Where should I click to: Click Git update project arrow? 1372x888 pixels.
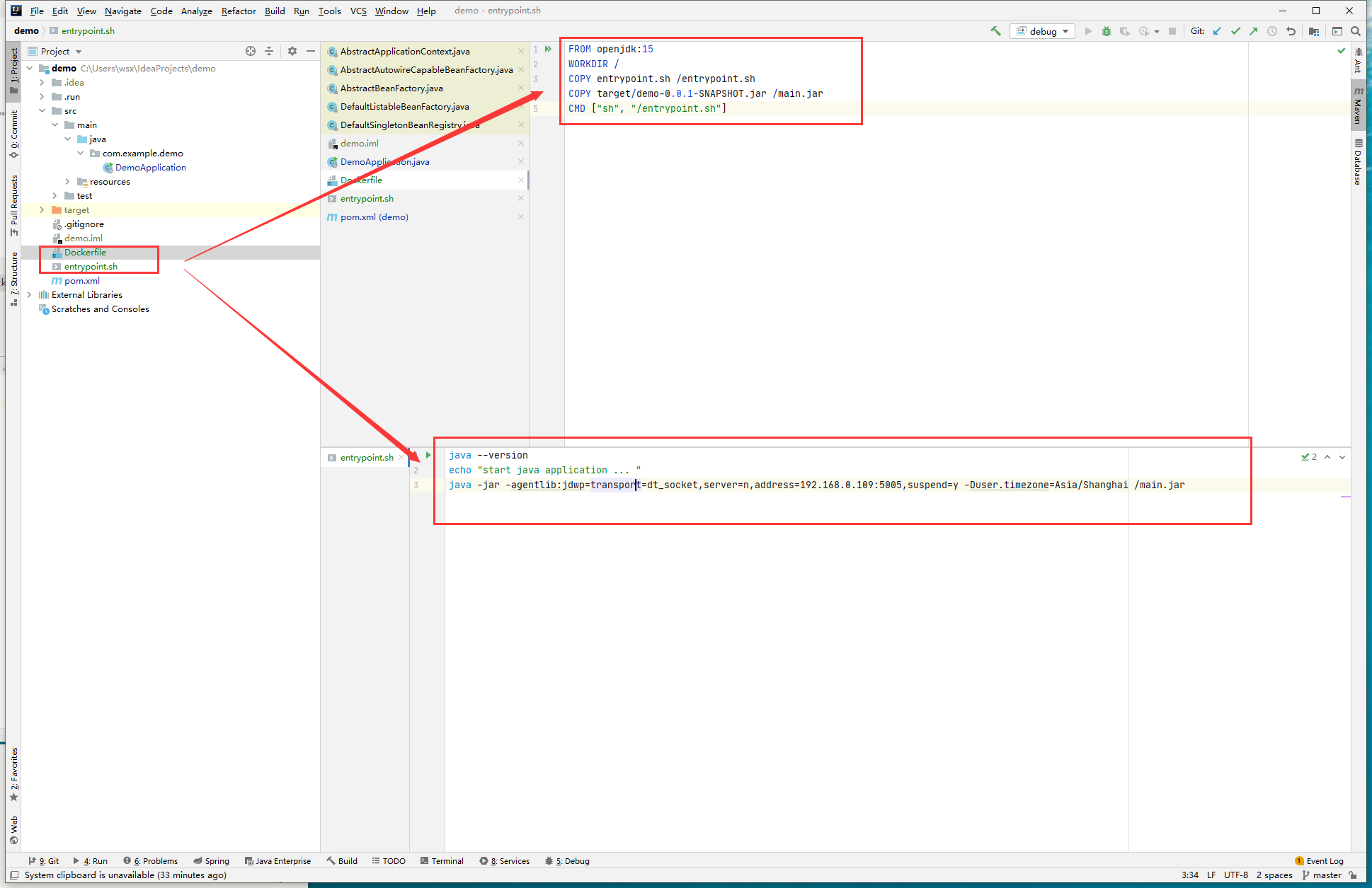(1217, 31)
